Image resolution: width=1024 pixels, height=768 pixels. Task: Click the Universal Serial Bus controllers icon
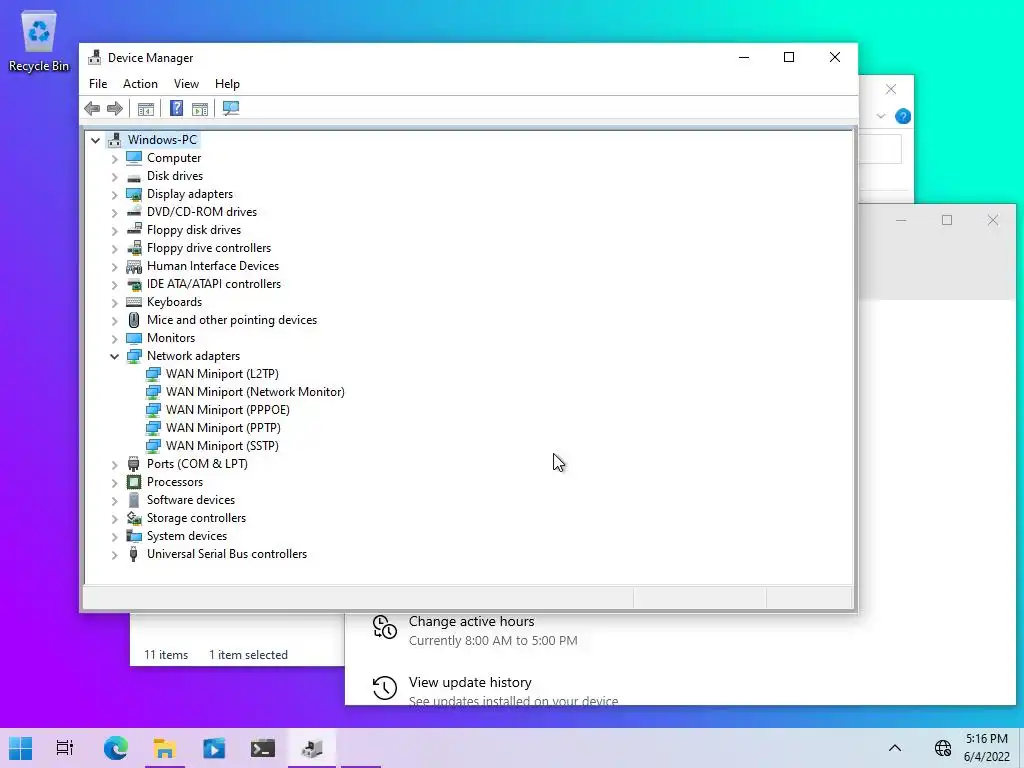coord(134,554)
